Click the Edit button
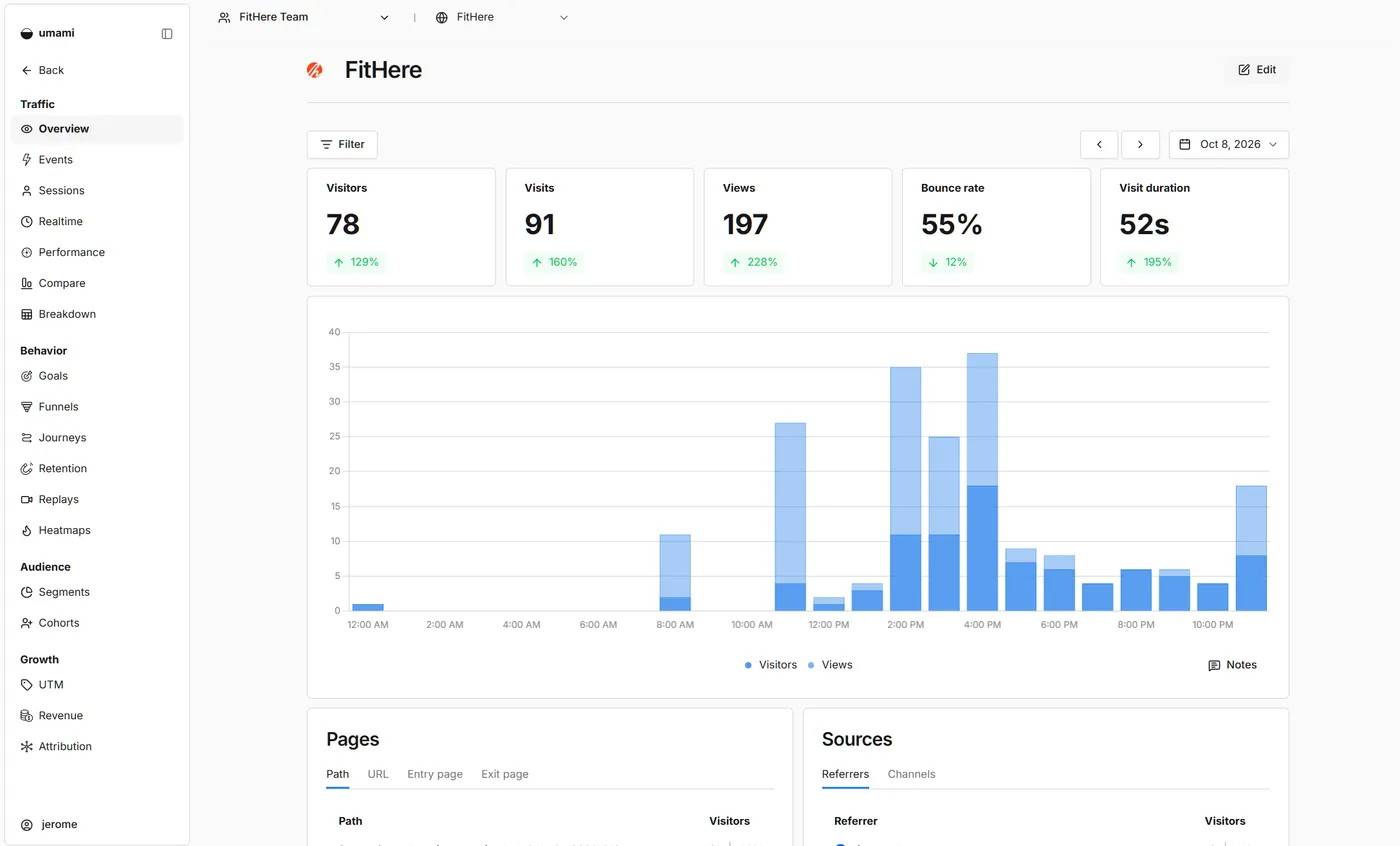Image resolution: width=1400 pixels, height=846 pixels. pyautogui.click(x=1257, y=70)
